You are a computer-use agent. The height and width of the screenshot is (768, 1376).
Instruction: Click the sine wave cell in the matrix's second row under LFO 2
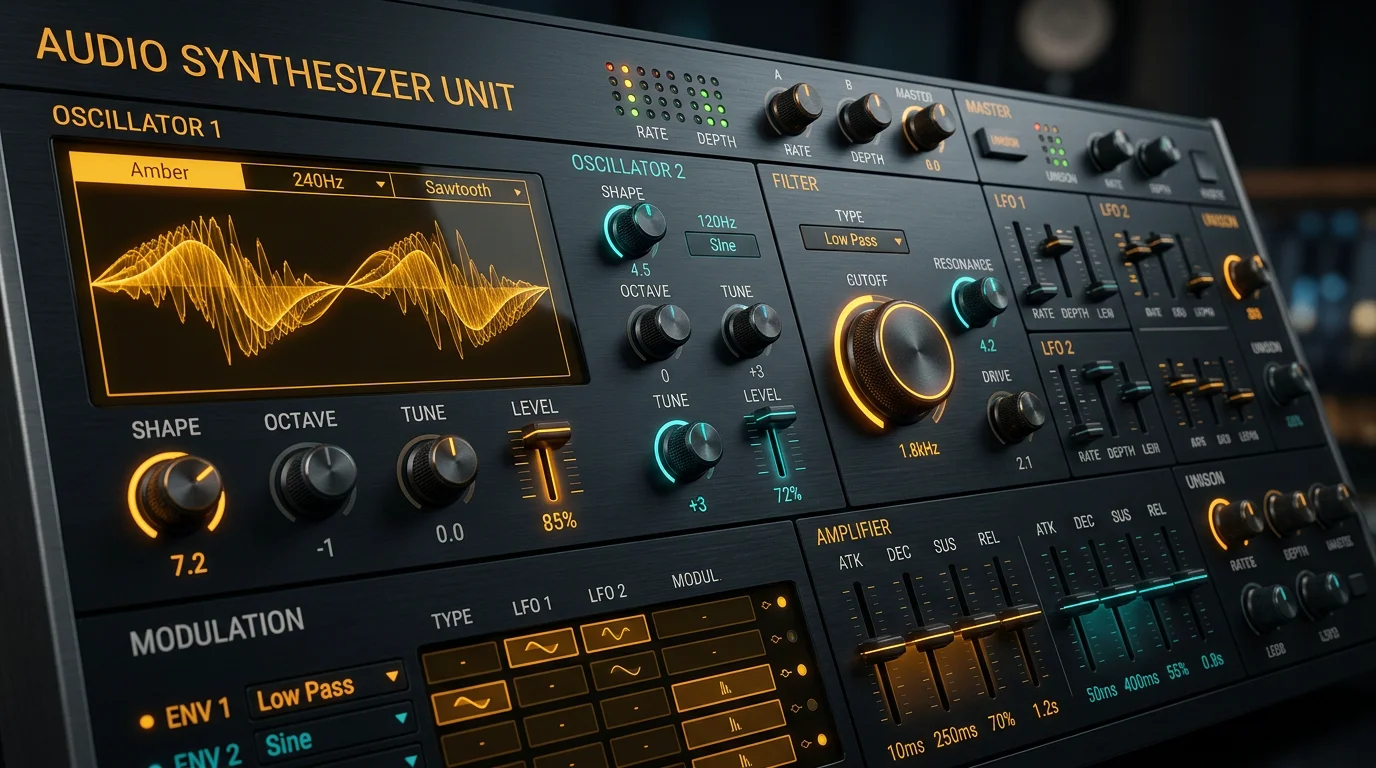(x=625, y=671)
